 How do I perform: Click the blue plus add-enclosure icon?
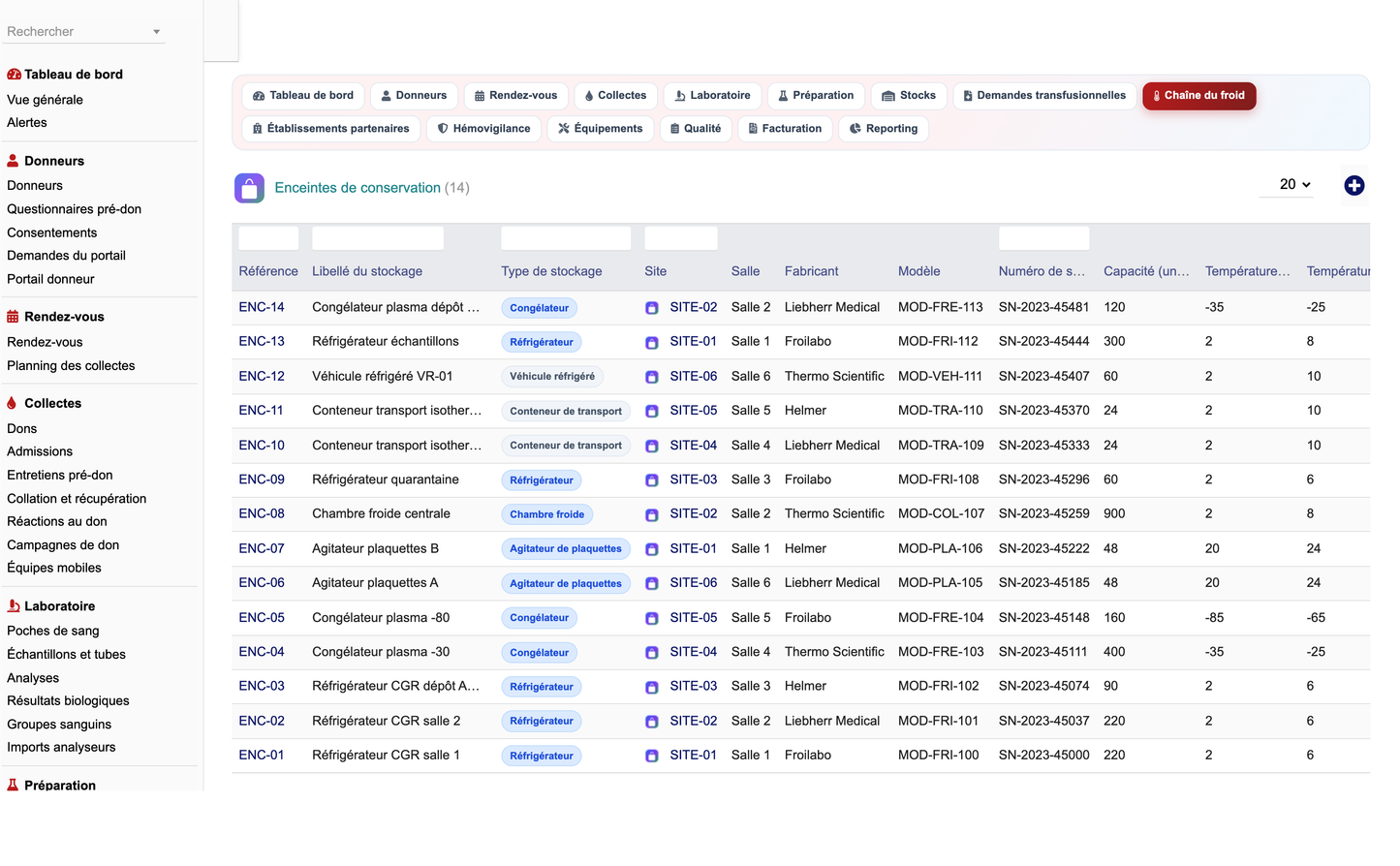pos(1353,185)
